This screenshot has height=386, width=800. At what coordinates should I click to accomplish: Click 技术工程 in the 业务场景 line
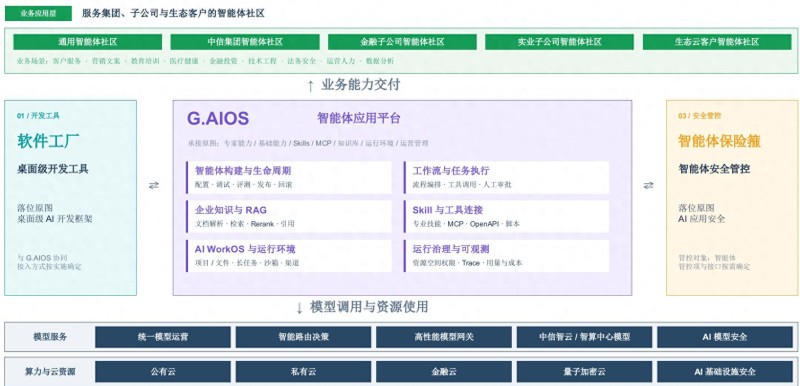[262, 61]
